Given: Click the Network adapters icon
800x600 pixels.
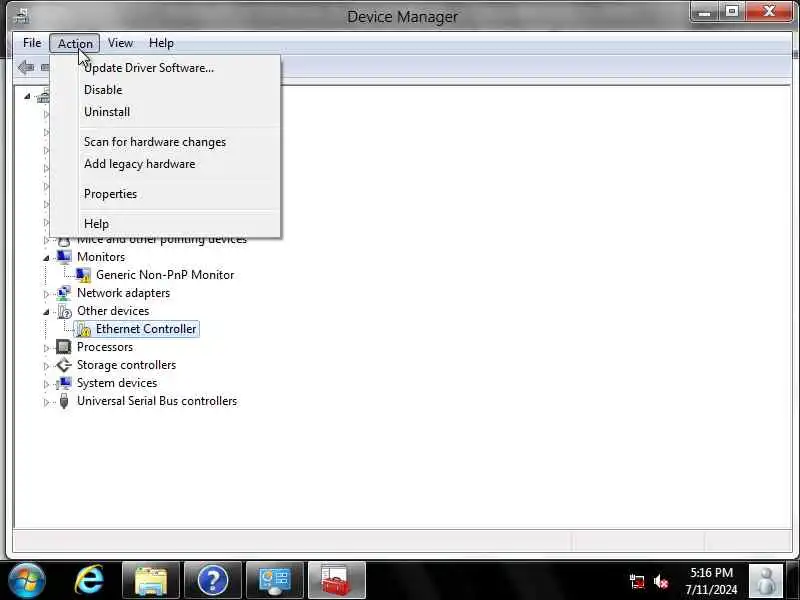Looking at the screenshot, I should pos(64,293).
